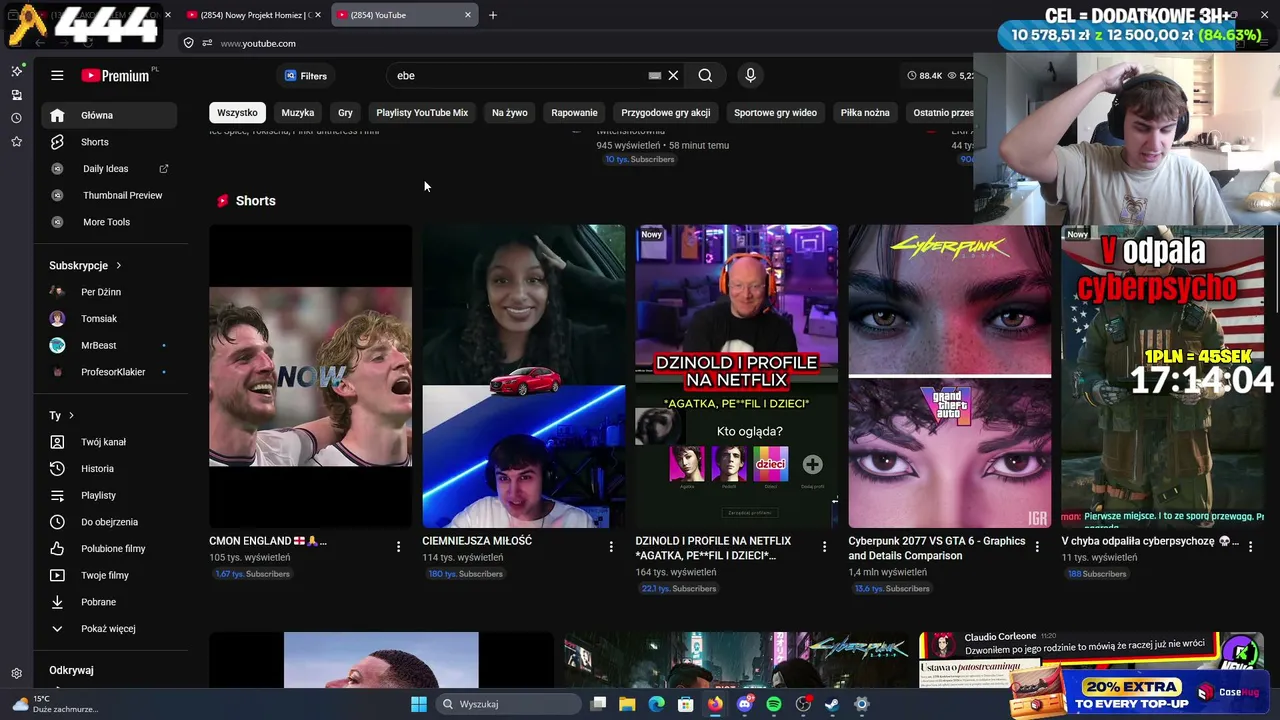Play the 'CIEMNIEJSZA MIŁOŚĆ' short thumbnail
Viewport: 1280px width, 720px height.
[x=523, y=376]
